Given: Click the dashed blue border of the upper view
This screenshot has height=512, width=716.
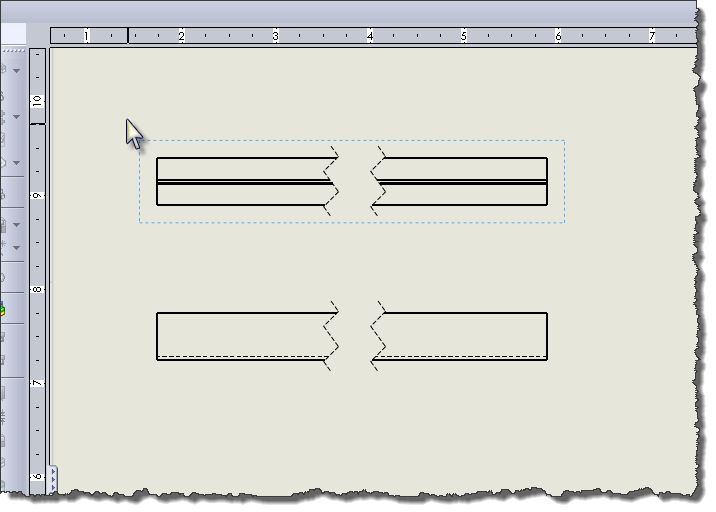Looking at the screenshot, I should 350,141.
